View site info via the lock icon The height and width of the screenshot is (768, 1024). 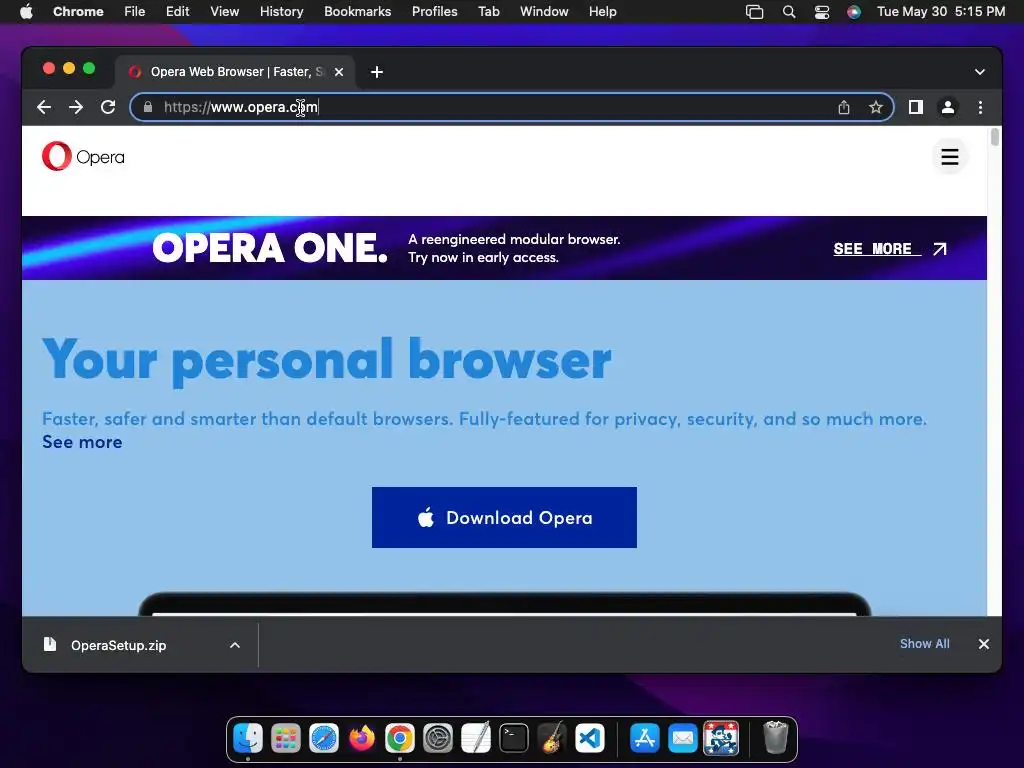(x=148, y=107)
